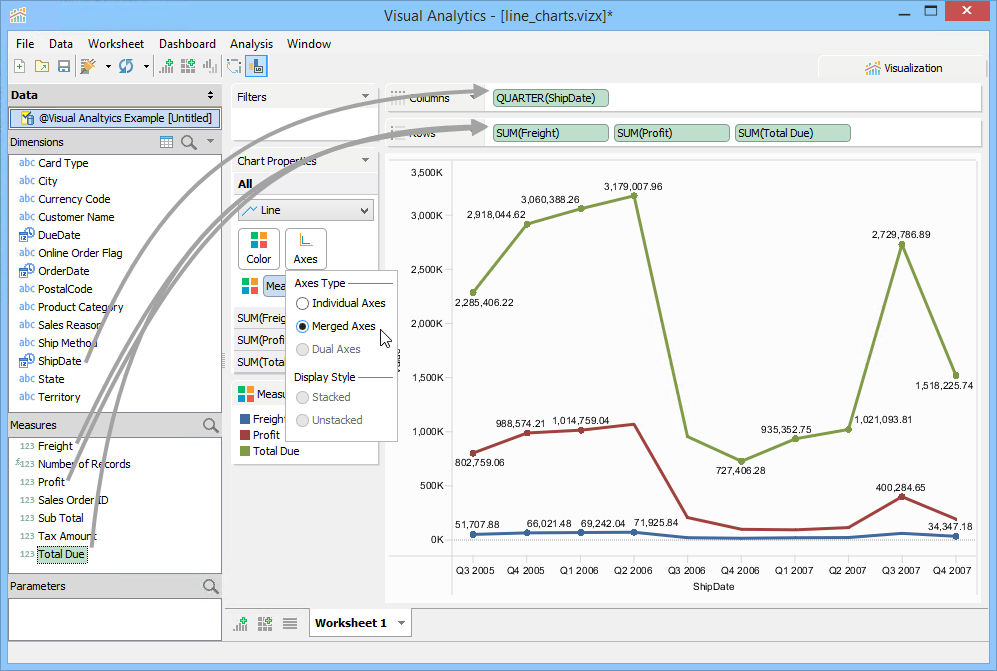The width and height of the screenshot is (997, 671).
Task: Select the Territory dimension
Action: pos(59,397)
